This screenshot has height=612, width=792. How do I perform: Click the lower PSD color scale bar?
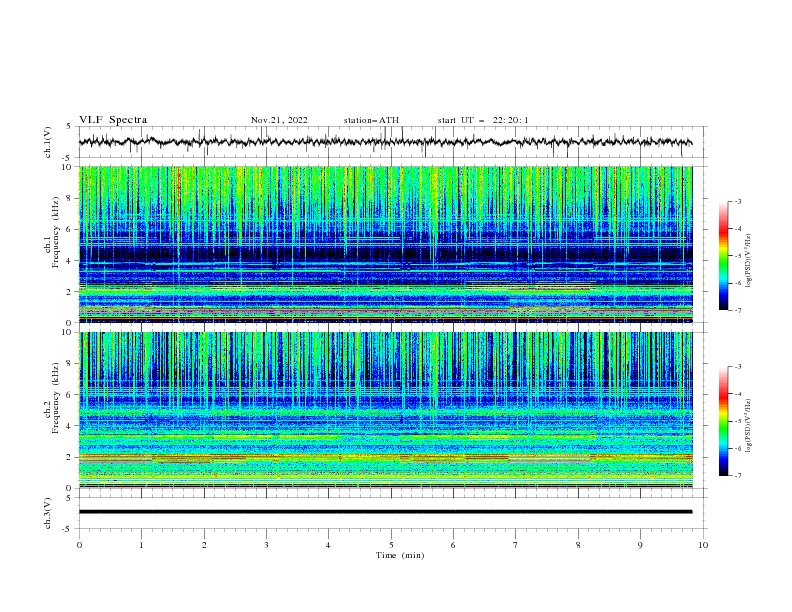click(x=723, y=421)
